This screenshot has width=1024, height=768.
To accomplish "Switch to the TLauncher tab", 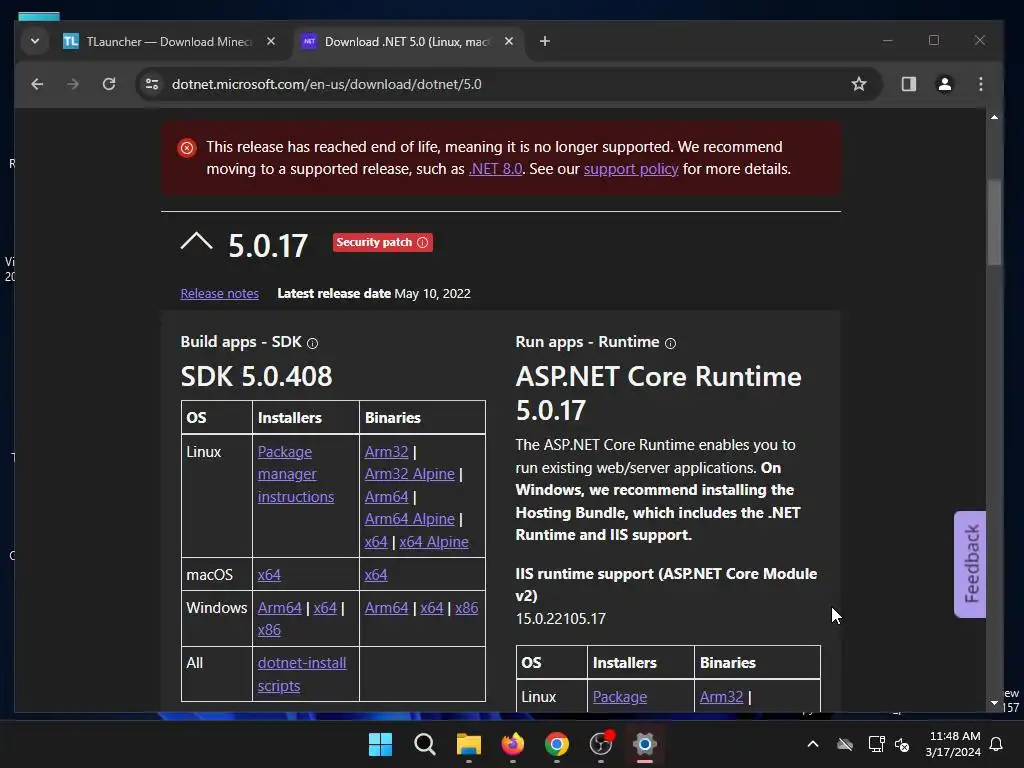I will click(x=170, y=42).
